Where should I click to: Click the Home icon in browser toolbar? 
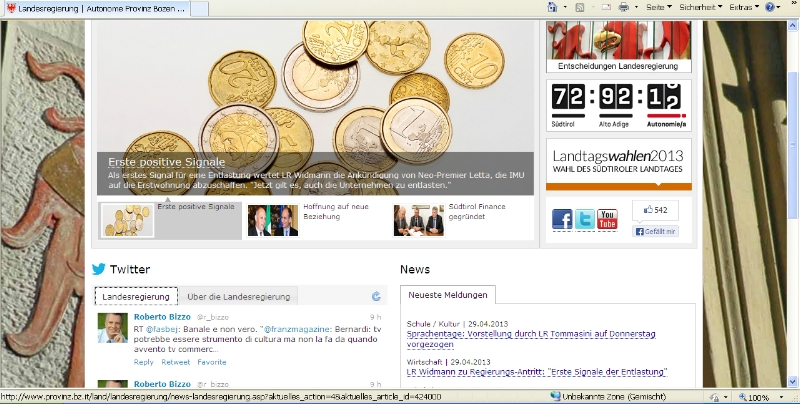pos(552,7)
